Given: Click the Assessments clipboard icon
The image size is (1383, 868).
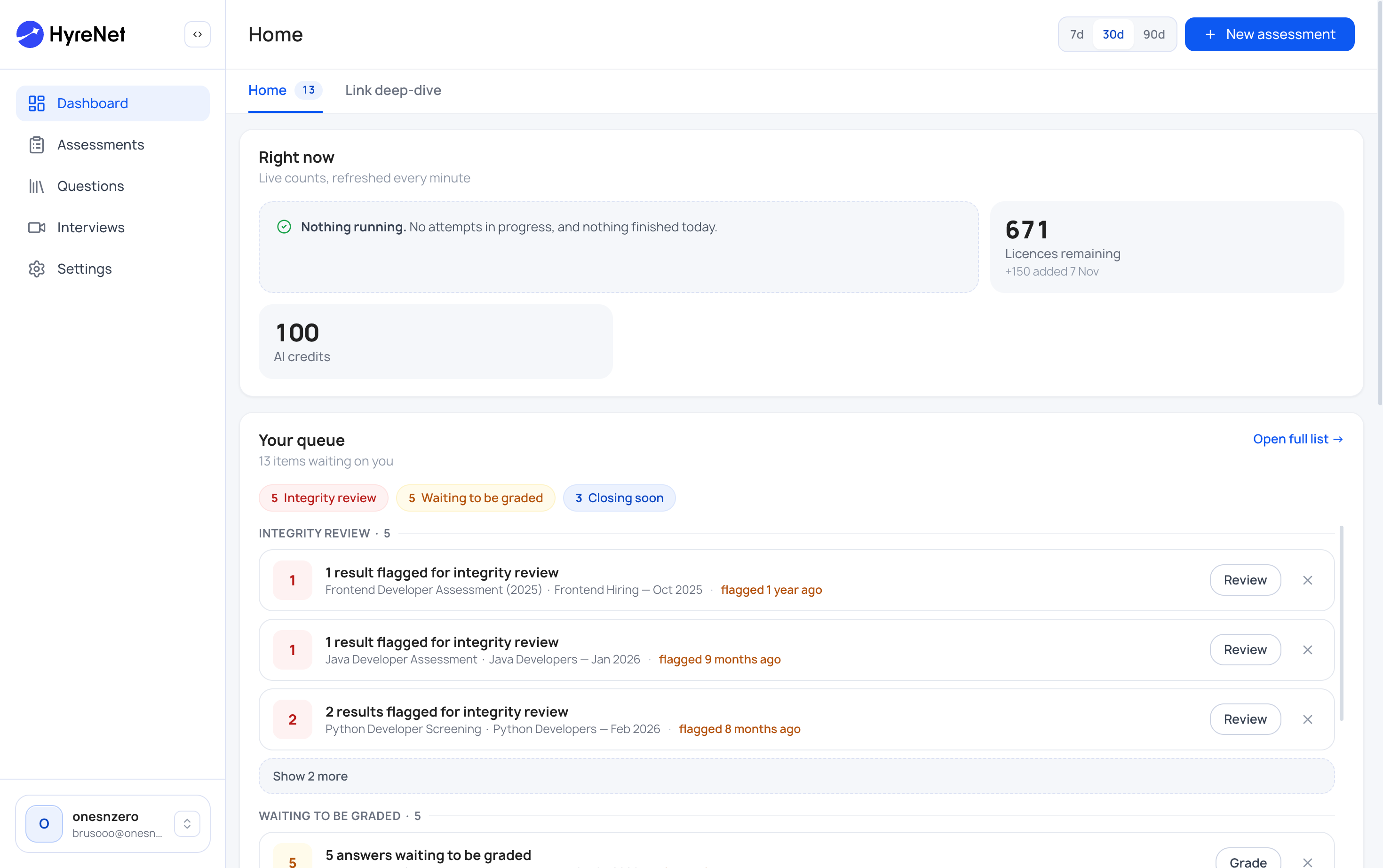Looking at the screenshot, I should coord(37,145).
